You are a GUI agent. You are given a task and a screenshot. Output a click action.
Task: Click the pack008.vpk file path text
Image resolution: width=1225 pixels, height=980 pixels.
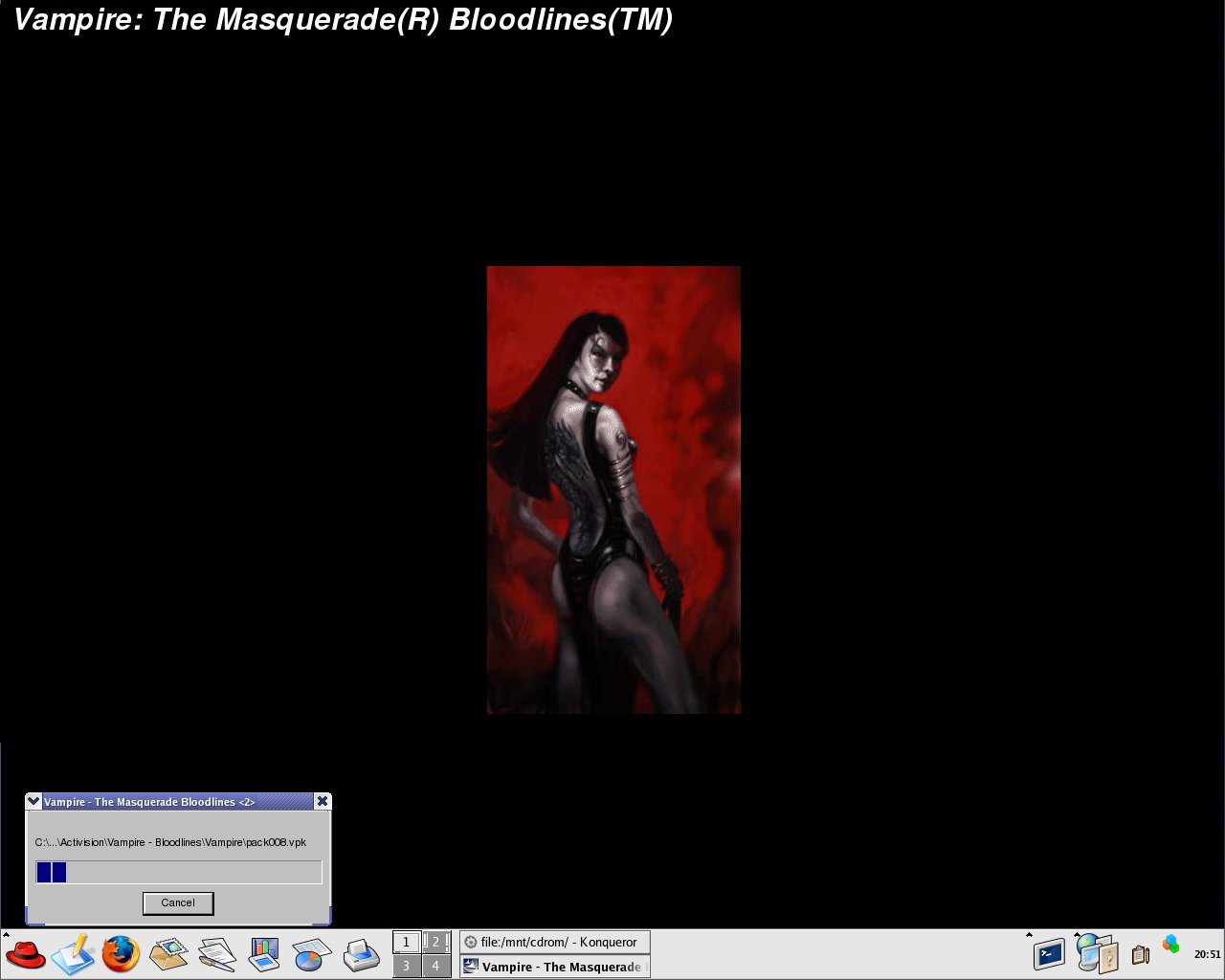coord(170,842)
